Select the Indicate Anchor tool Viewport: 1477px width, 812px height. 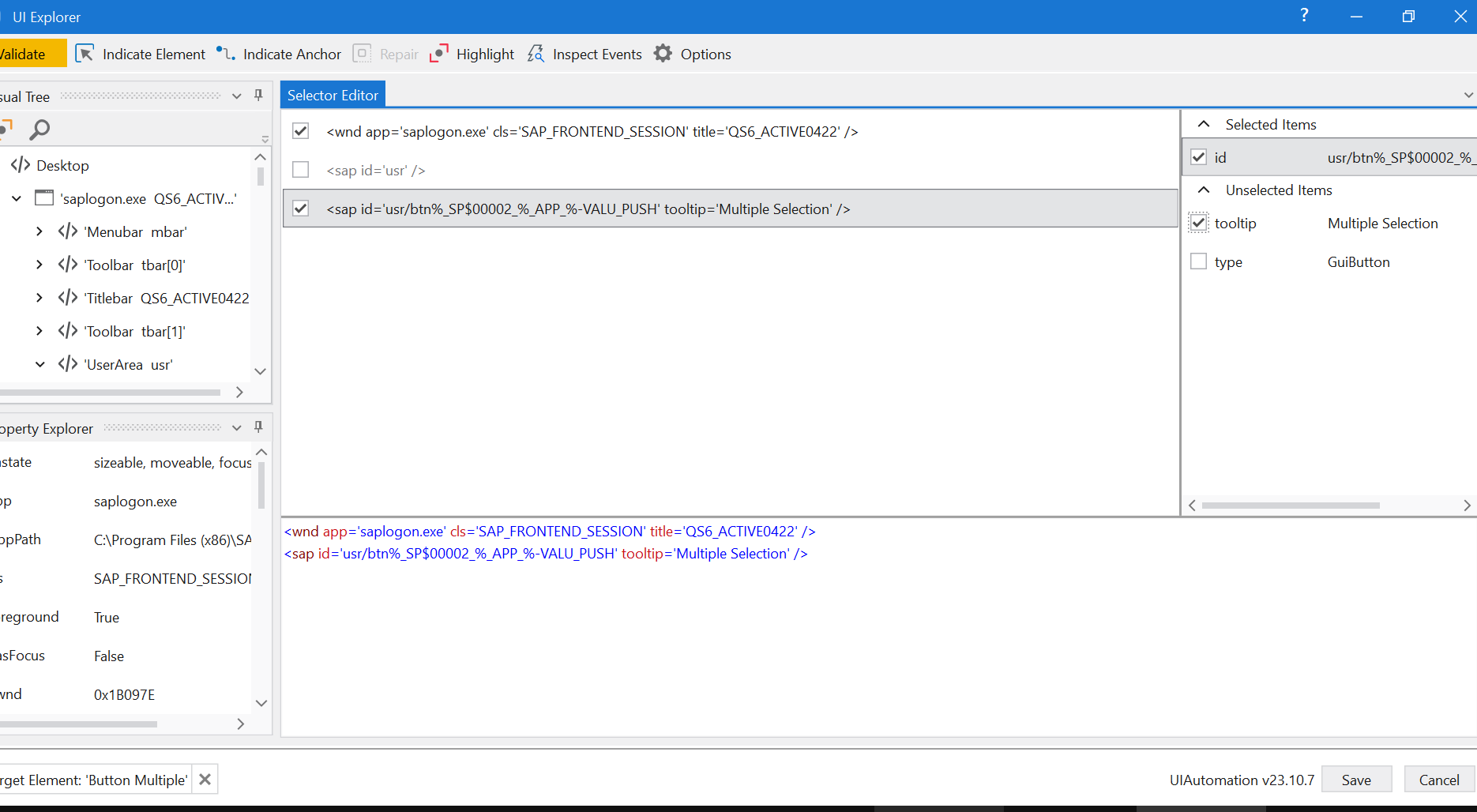pos(226,54)
